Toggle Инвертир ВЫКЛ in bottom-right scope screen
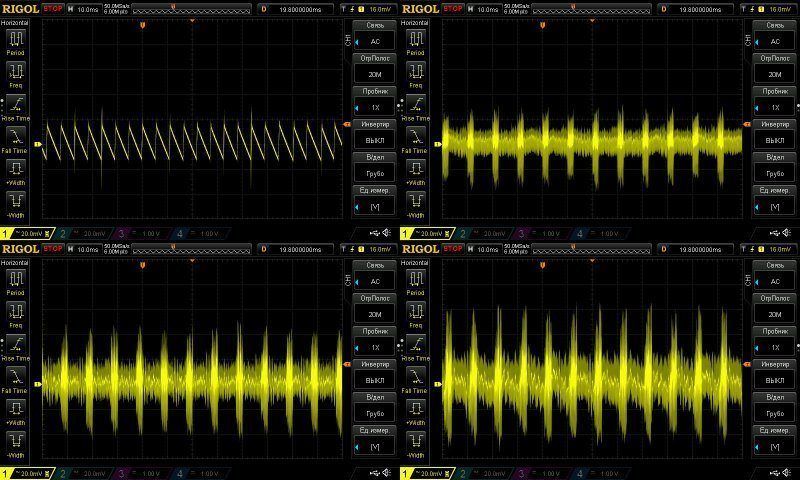 pos(775,373)
